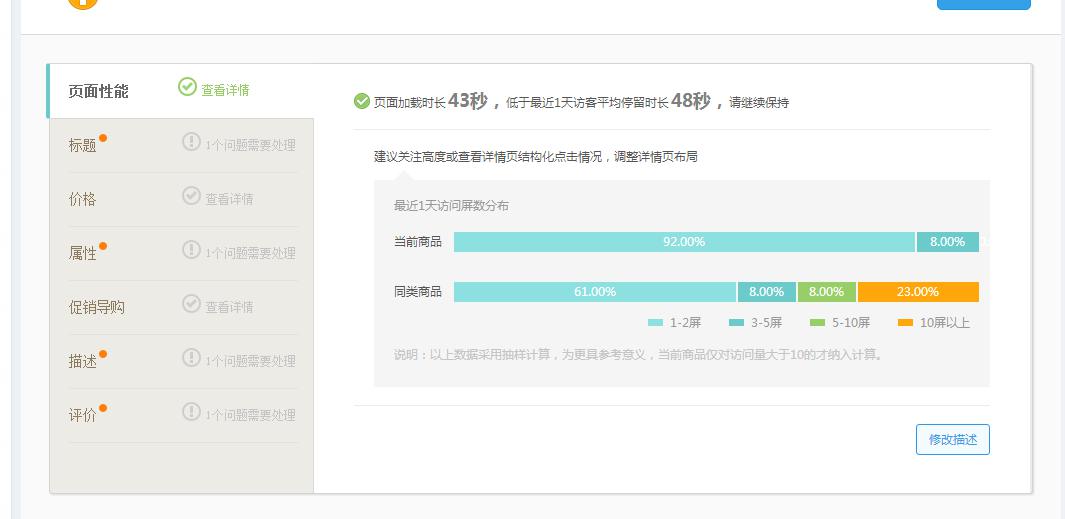Go to the 属性 section
Viewport: 1065px width, 519px height.
point(83,254)
